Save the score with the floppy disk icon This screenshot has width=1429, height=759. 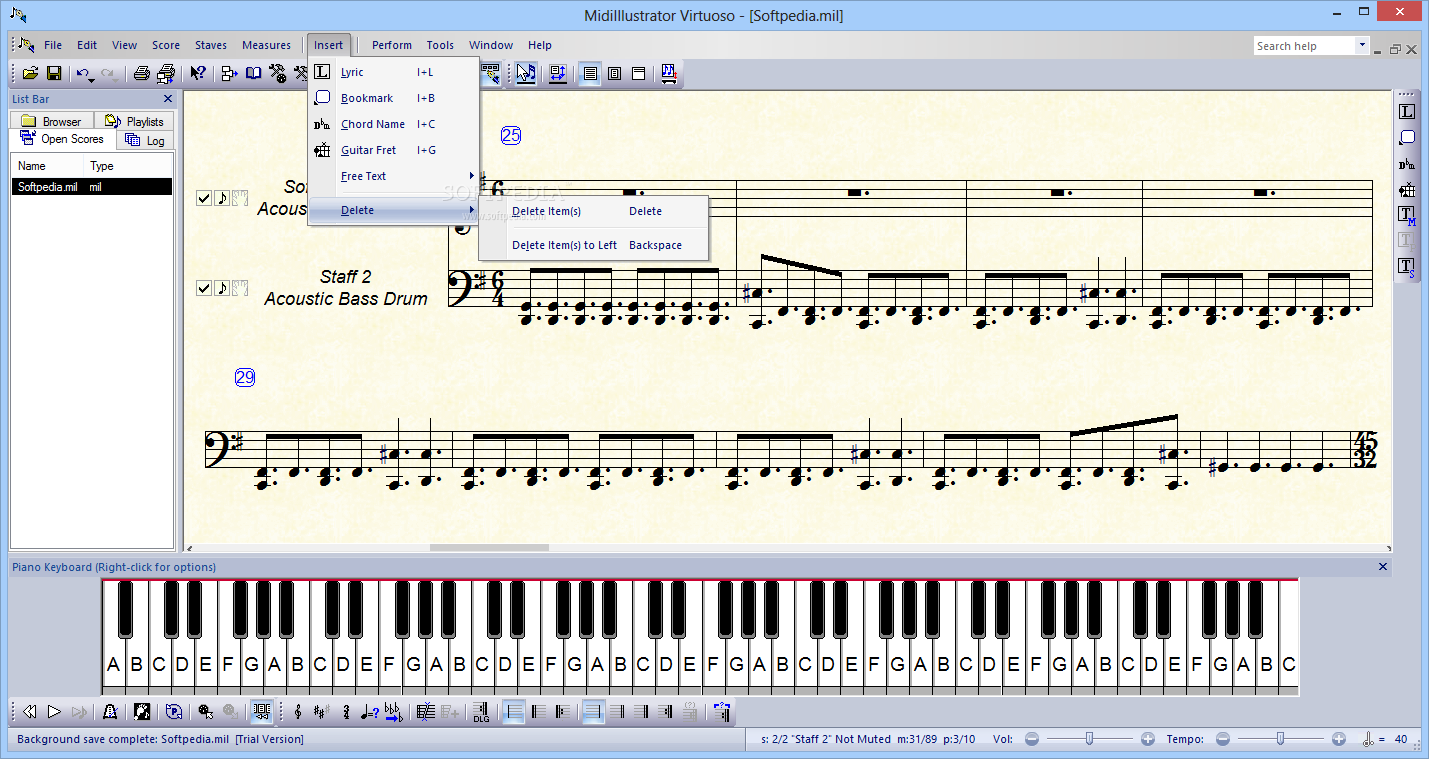(x=54, y=73)
